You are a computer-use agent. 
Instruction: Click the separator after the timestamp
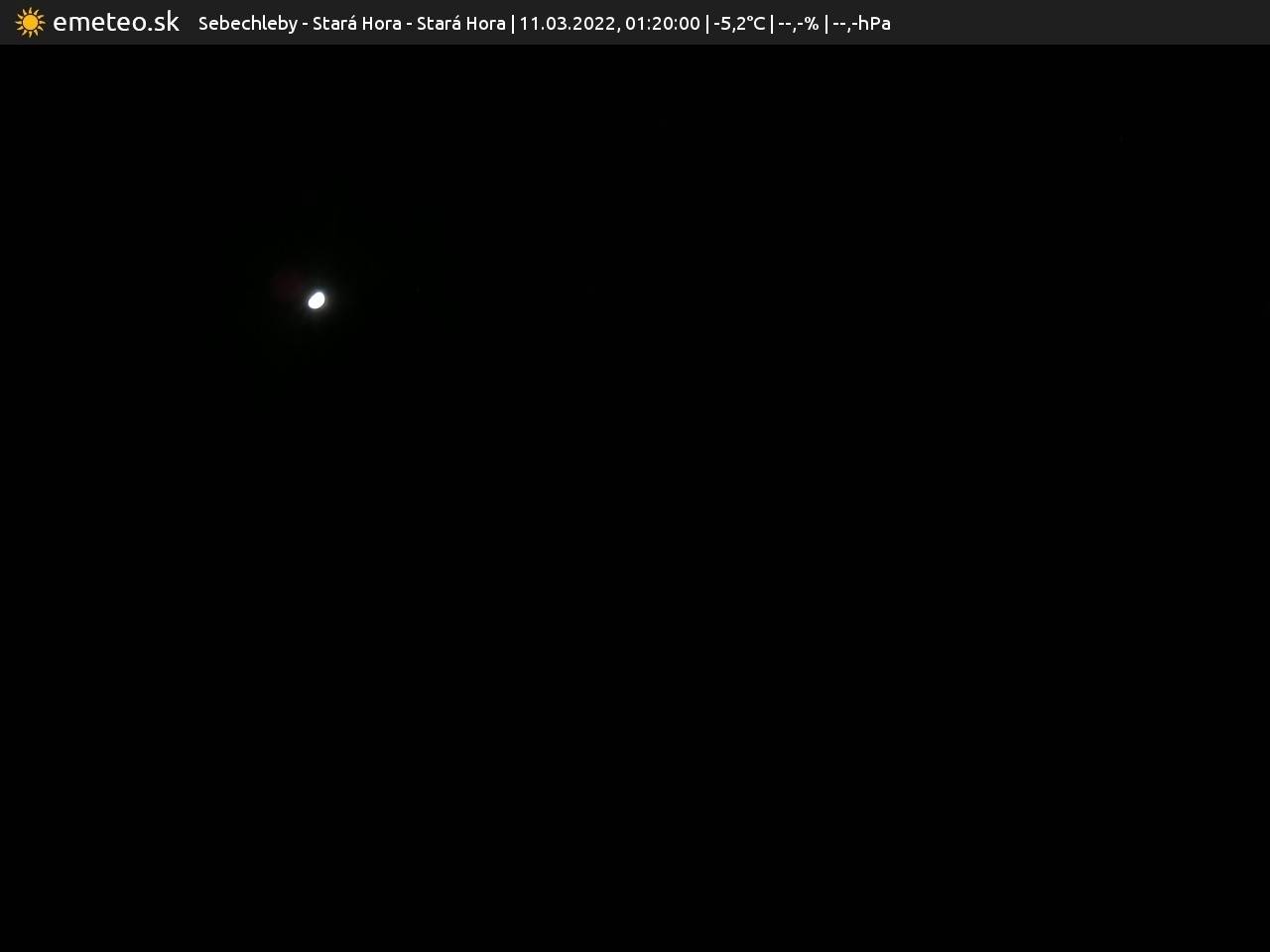pos(707,23)
